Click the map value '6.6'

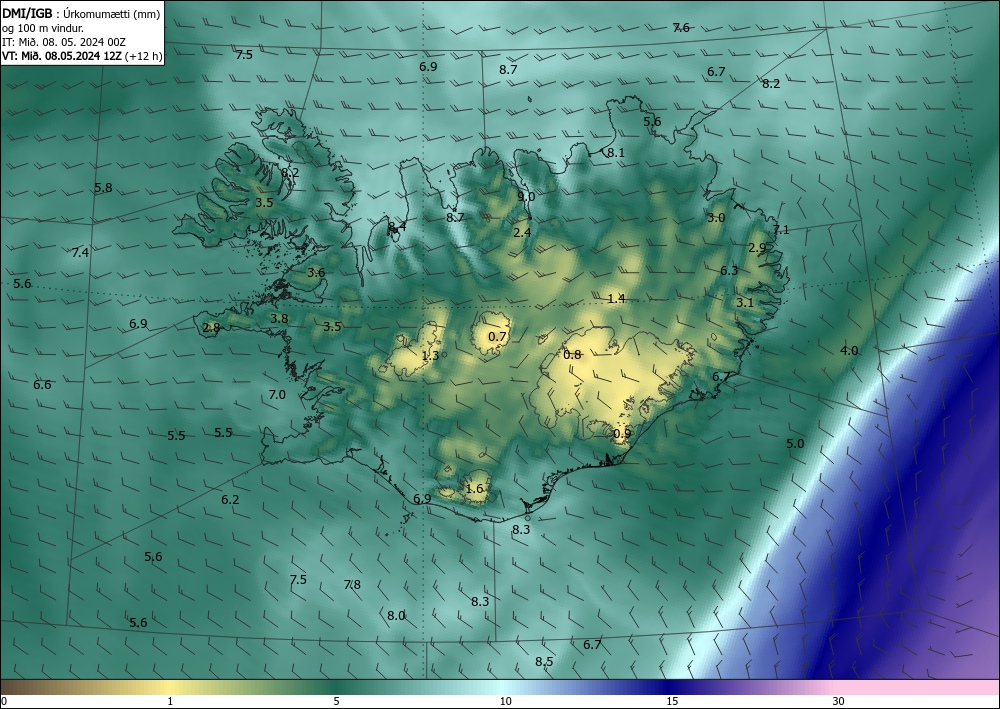click(x=42, y=385)
